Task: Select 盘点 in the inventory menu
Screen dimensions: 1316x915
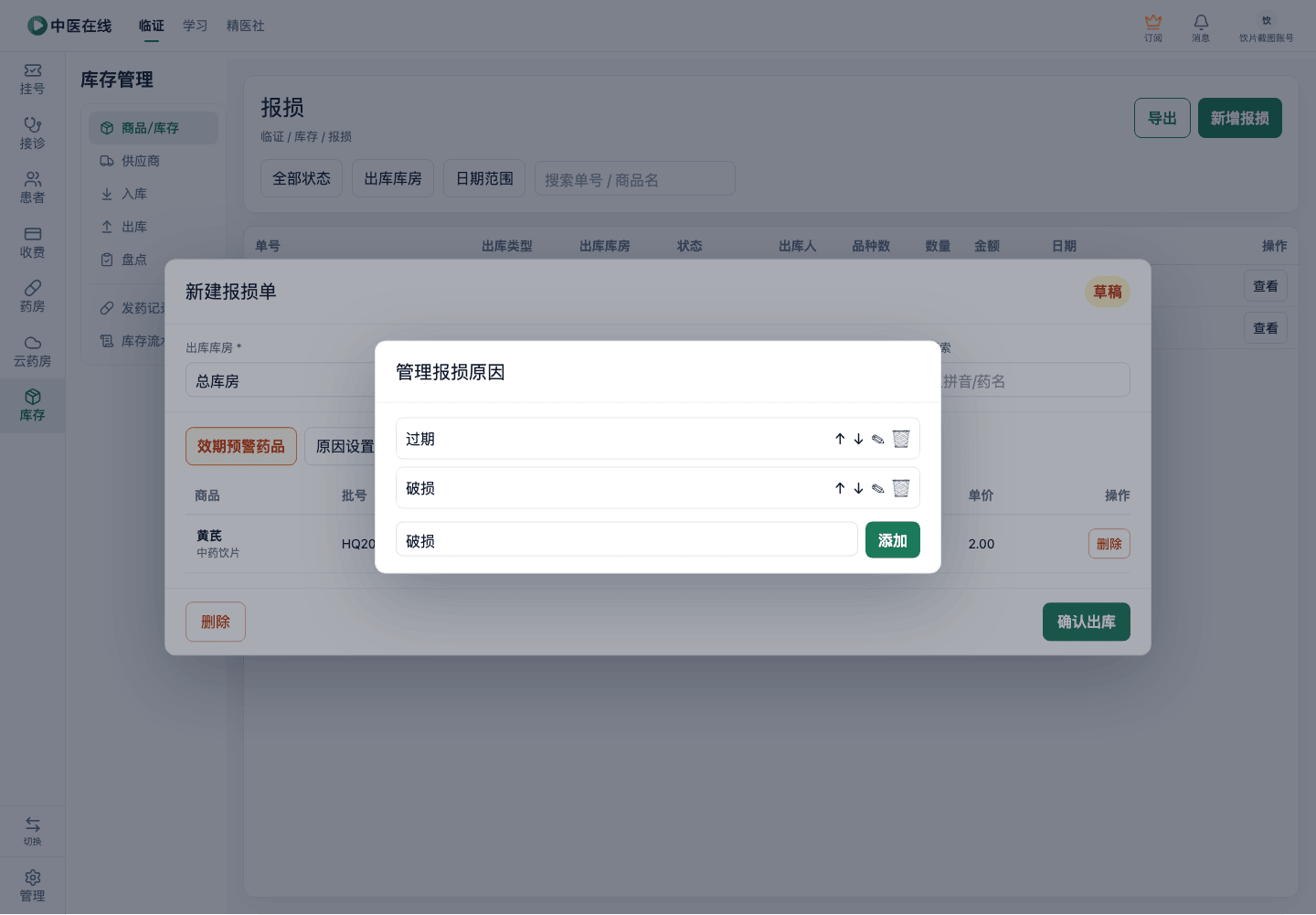Action: click(x=154, y=260)
